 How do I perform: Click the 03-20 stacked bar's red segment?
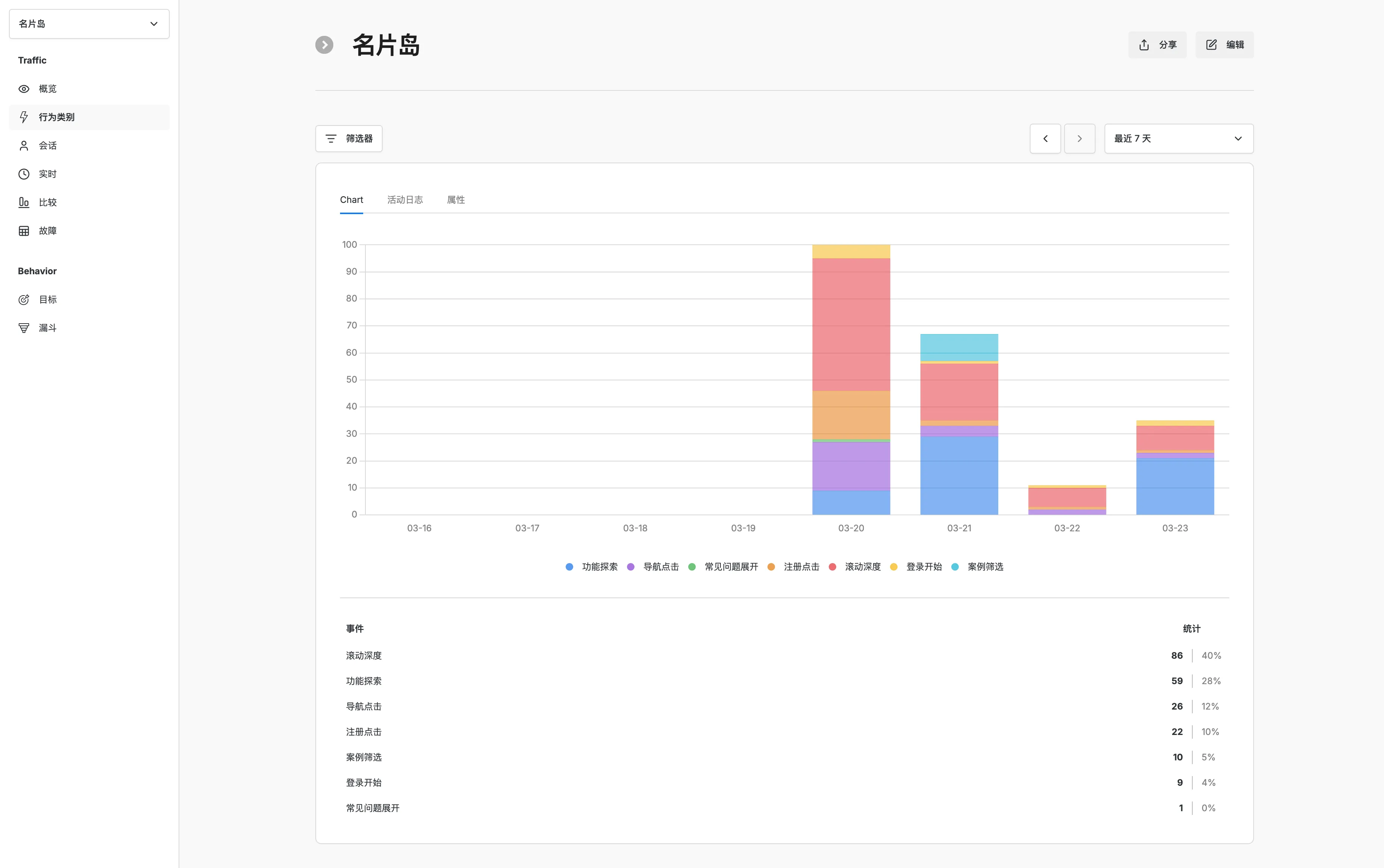coord(851,324)
